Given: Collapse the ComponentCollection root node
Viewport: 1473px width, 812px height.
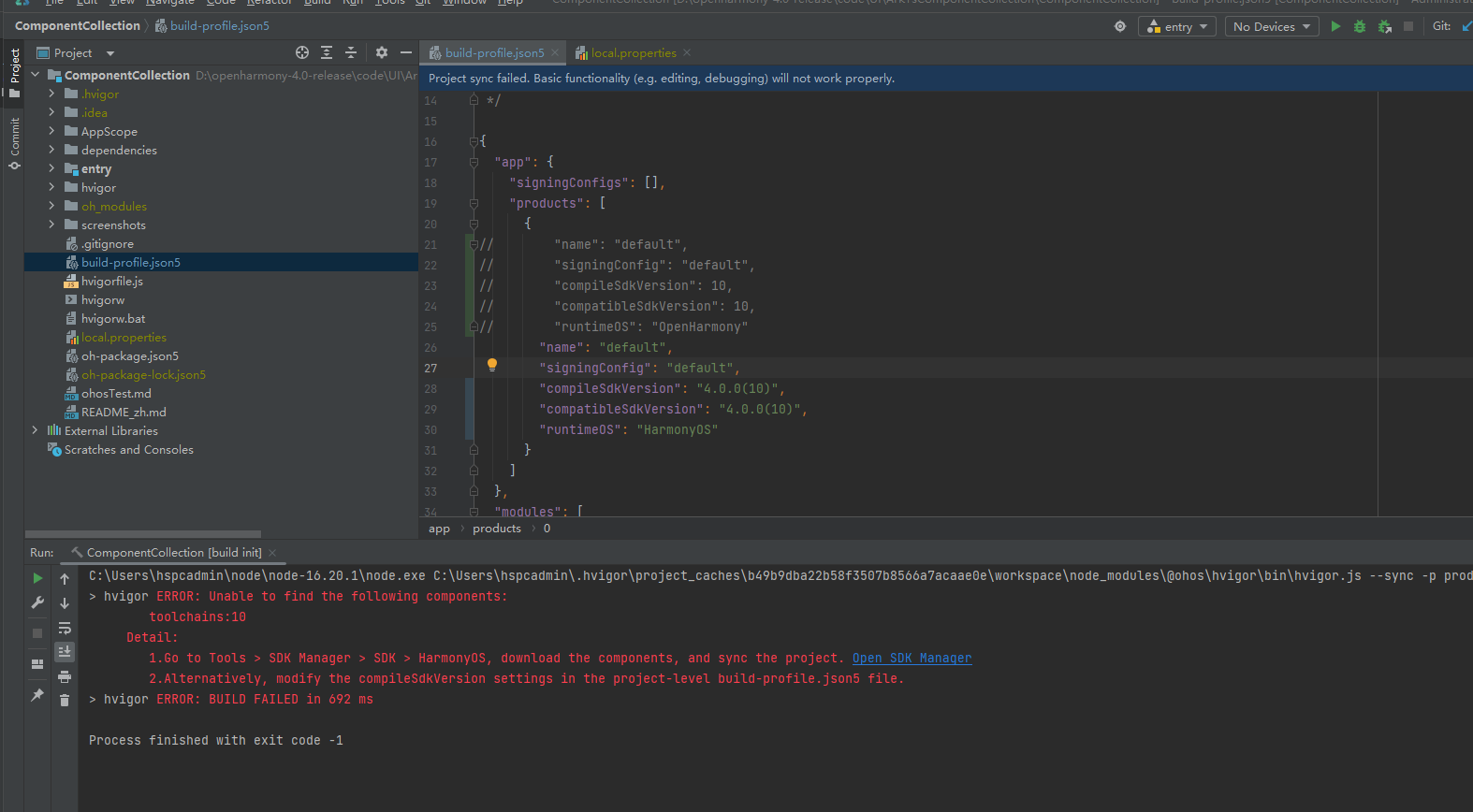Looking at the screenshot, I should [x=35, y=75].
